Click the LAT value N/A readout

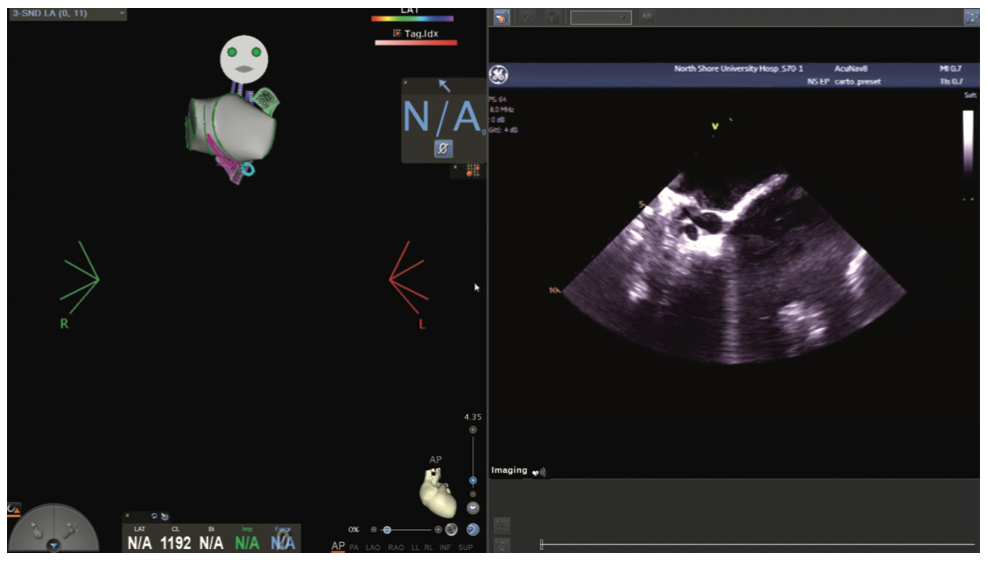139,542
